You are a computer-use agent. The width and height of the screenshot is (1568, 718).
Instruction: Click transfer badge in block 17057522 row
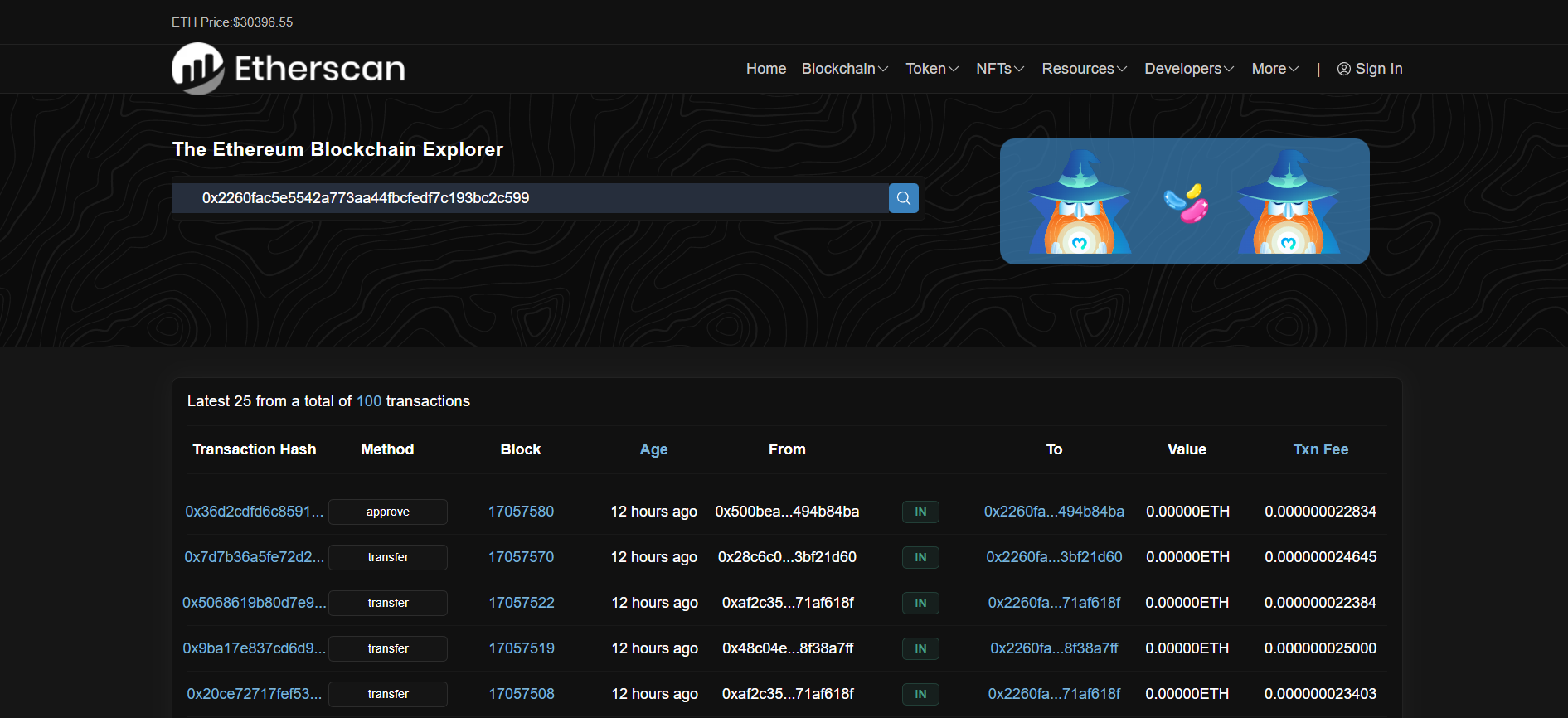click(x=388, y=603)
